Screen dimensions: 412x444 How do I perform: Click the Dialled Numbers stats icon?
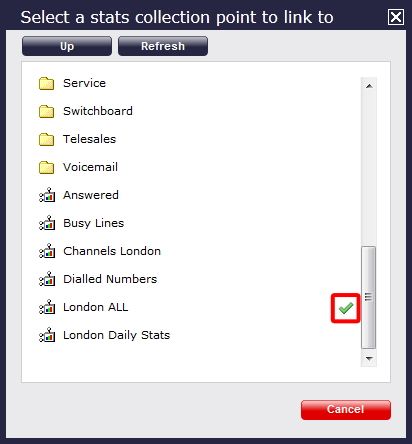(47, 279)
